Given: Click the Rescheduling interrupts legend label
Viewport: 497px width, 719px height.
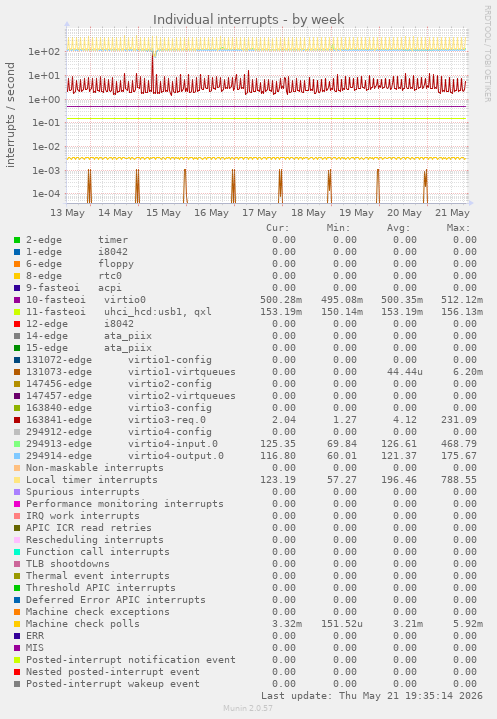Looking at the screenshot, I should pos(94,540).
